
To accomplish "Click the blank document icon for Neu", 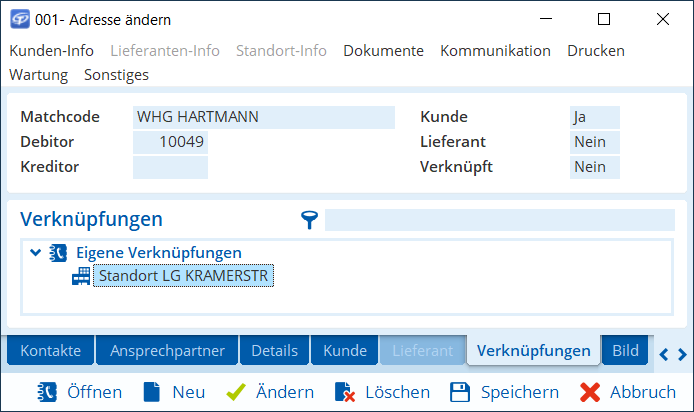I will point(151,391).
